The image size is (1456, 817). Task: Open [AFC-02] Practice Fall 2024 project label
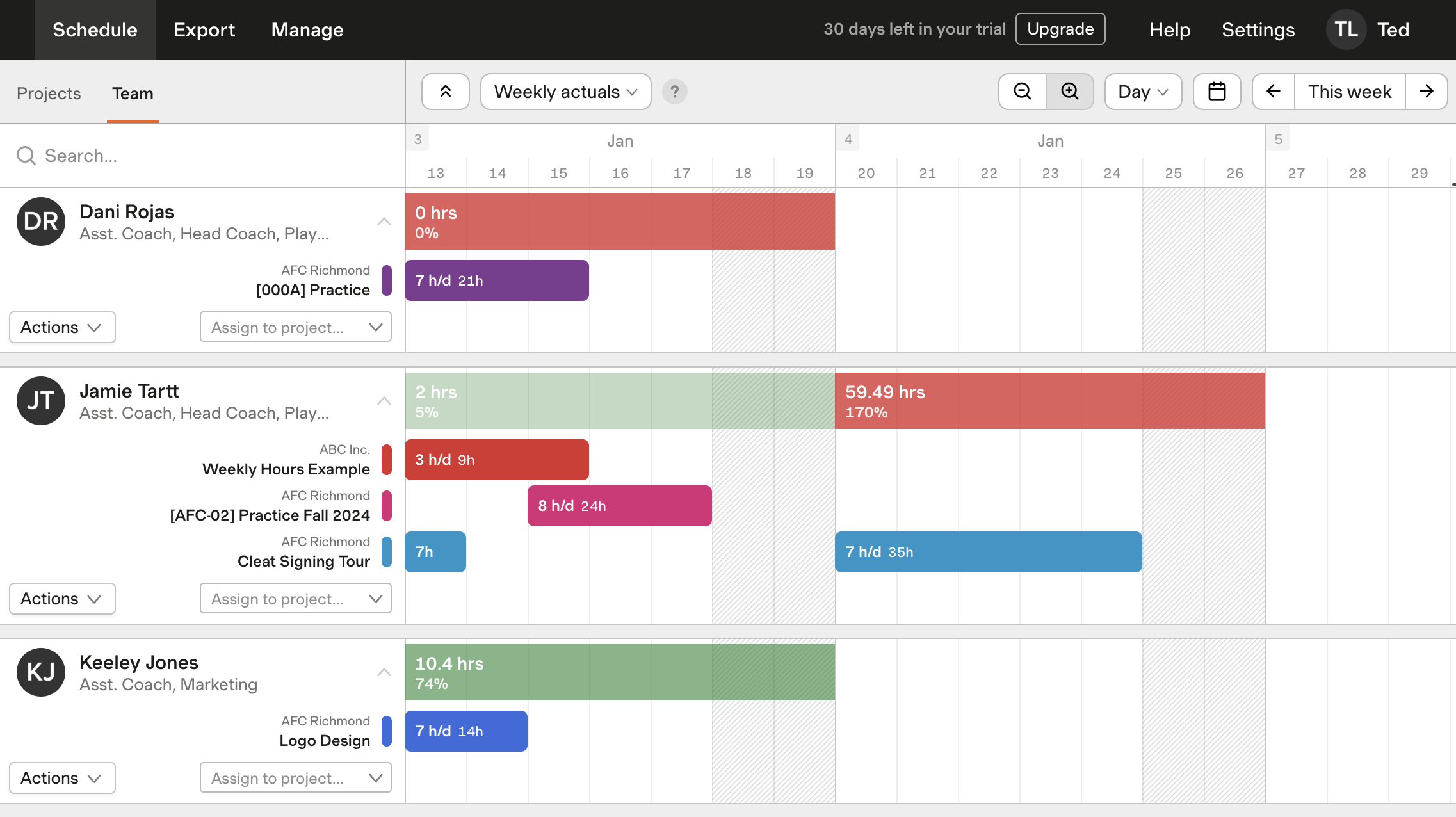270,515
